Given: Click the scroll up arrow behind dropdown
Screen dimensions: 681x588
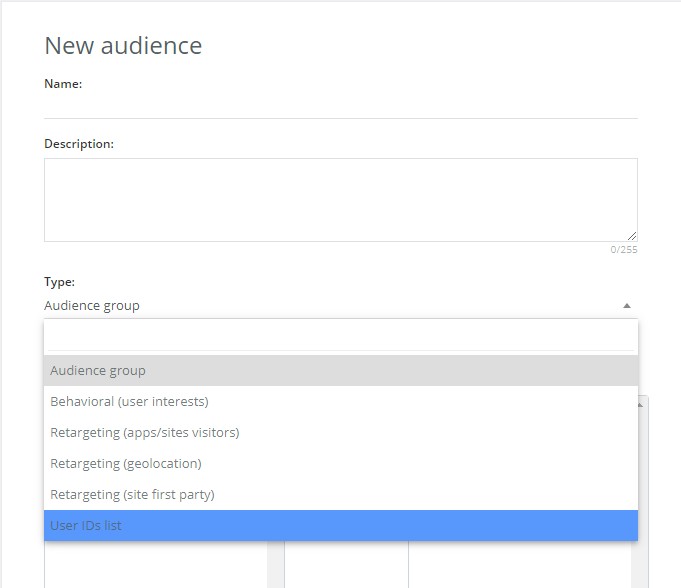Looking at the screenshot, I should (x=640, y=405).
